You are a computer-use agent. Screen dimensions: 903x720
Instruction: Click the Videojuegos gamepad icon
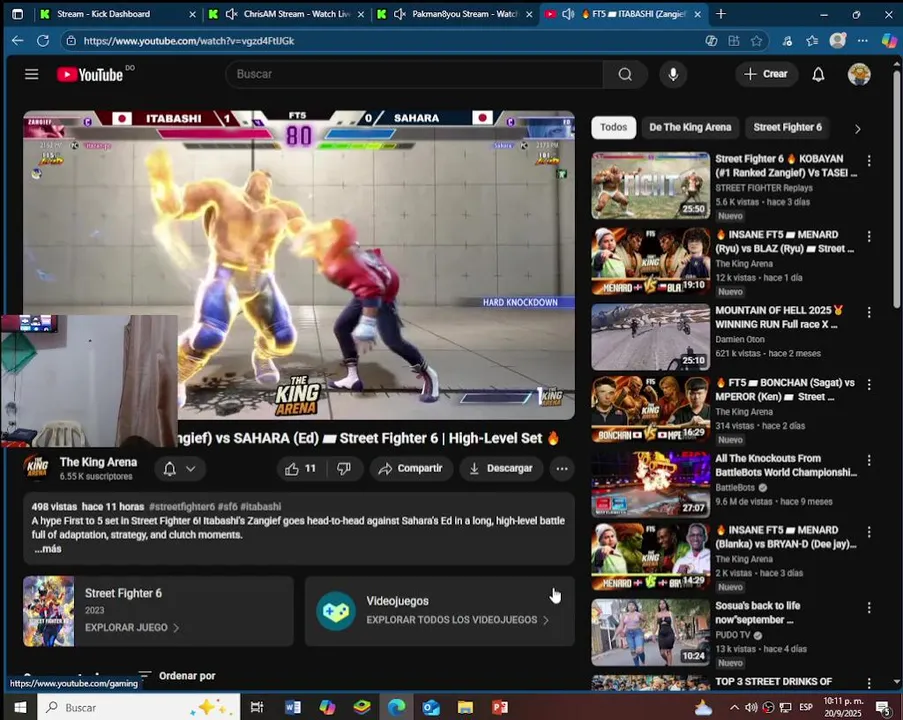point(336,611)
